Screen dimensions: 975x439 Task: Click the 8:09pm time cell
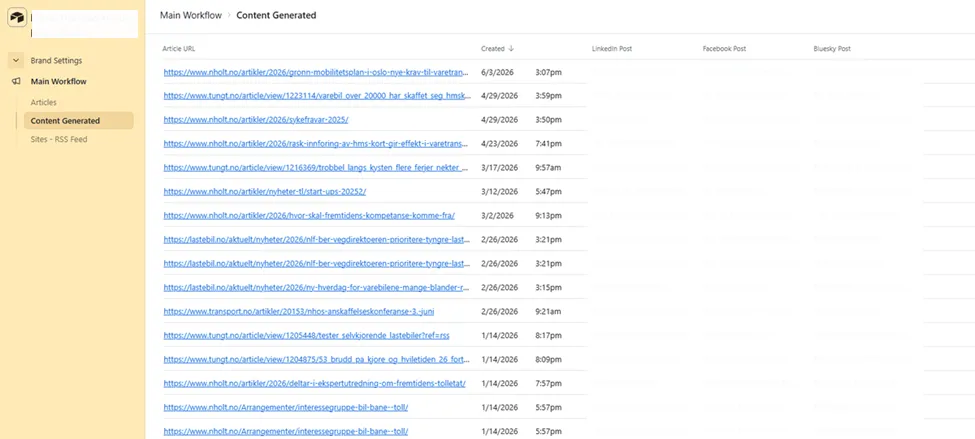pos(548,359)
